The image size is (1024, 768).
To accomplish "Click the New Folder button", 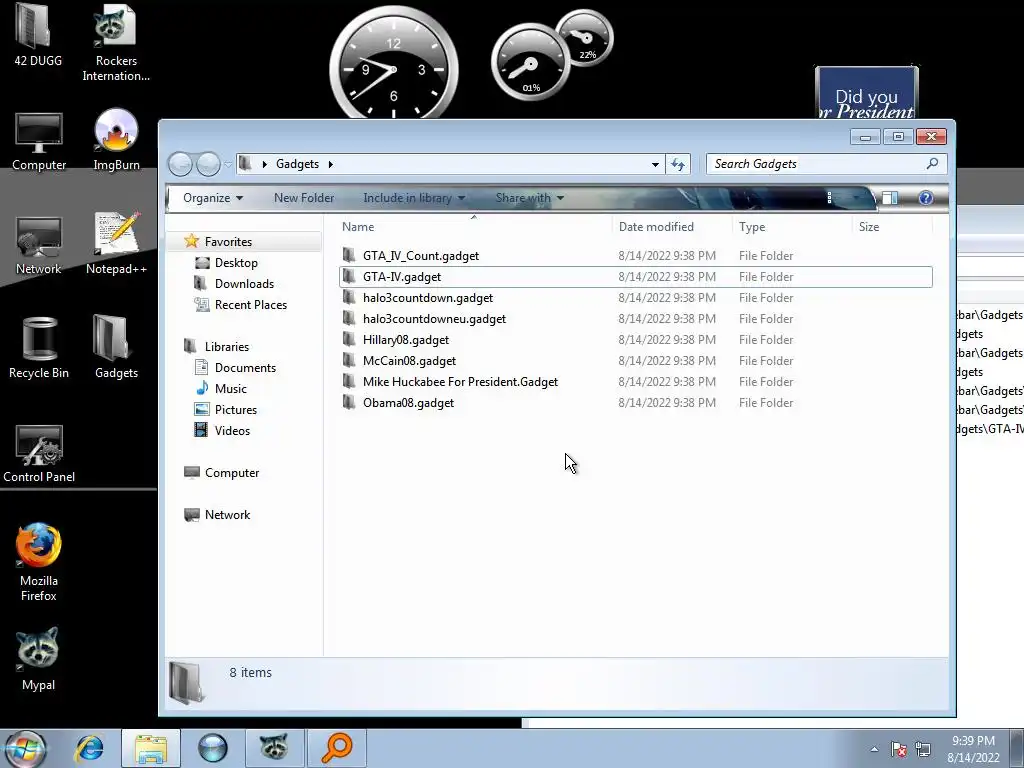I will [304, 198].
